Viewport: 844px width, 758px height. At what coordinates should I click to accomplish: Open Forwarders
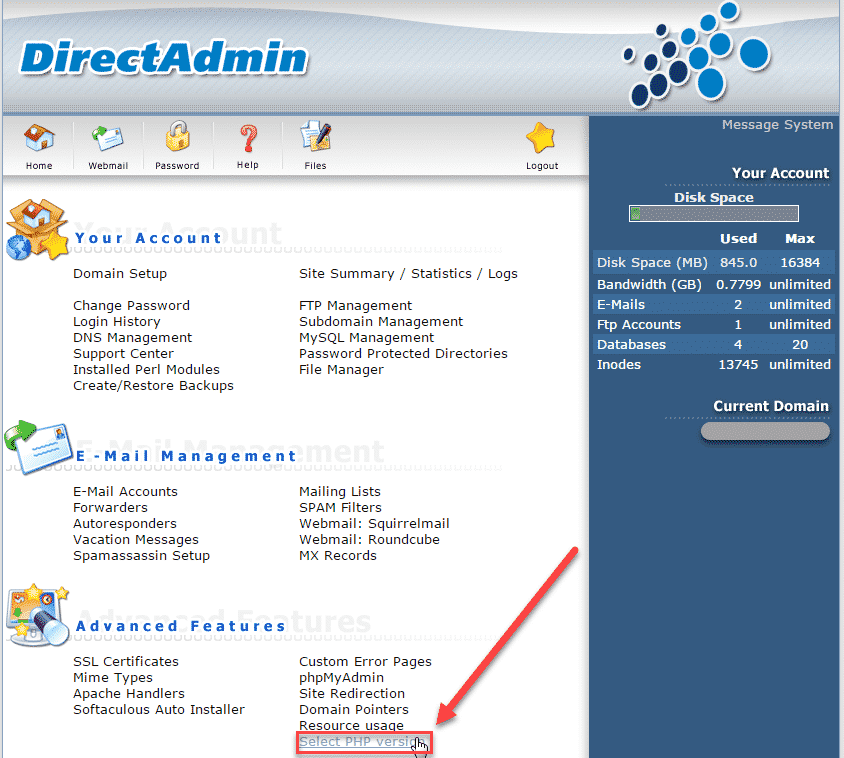[110, 507]
